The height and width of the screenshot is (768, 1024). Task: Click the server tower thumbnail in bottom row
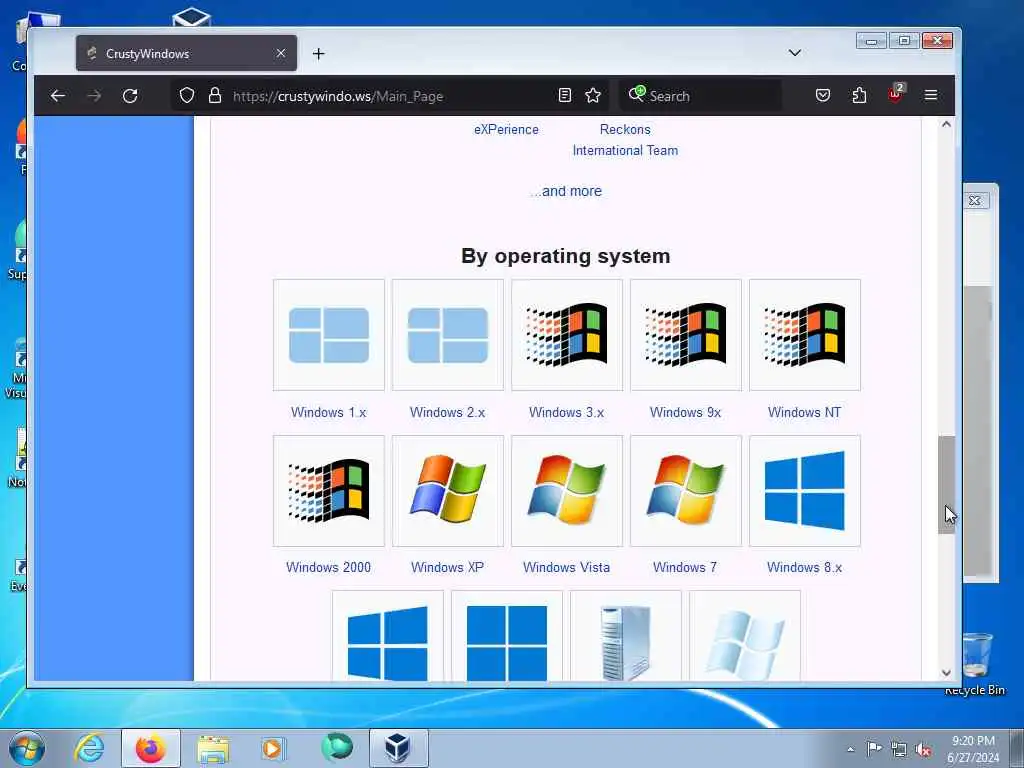tap(626, 636)
